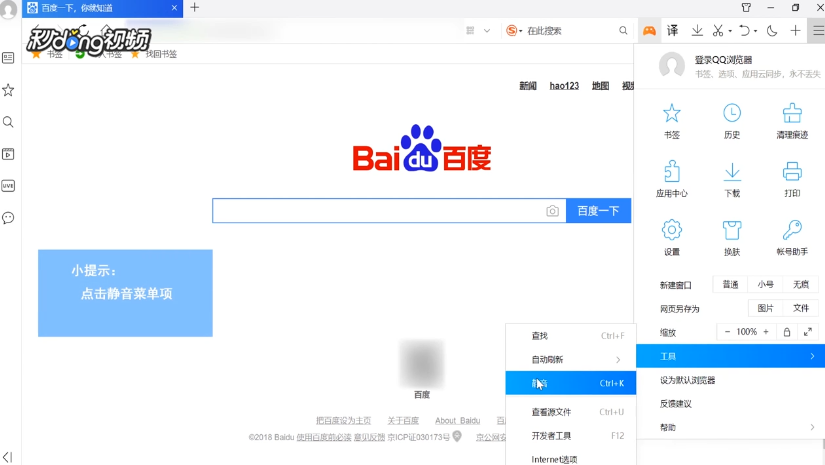Expand the 工具 submenu
This screenshot has width=825, height=465.
pyautogui.click(x=730, y=356)
